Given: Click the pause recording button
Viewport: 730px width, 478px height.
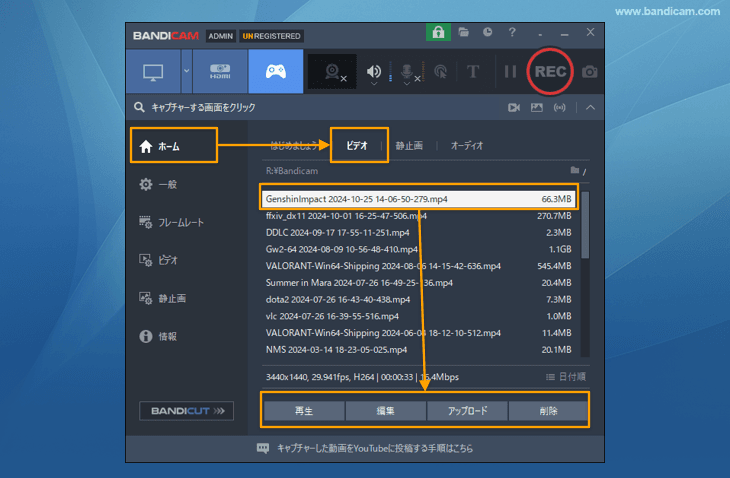Looking at the screenshot, I should point(510,72).
